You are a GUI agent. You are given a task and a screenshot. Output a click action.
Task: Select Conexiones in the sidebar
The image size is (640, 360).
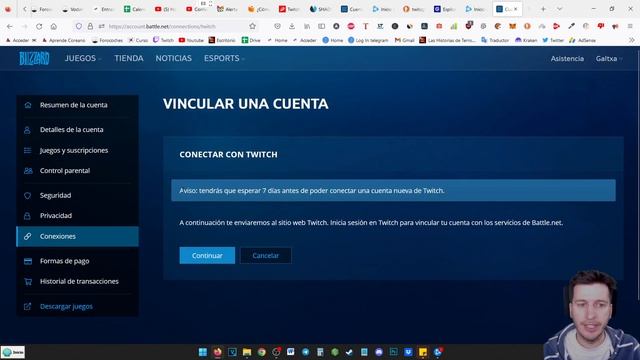click(77, 236)
